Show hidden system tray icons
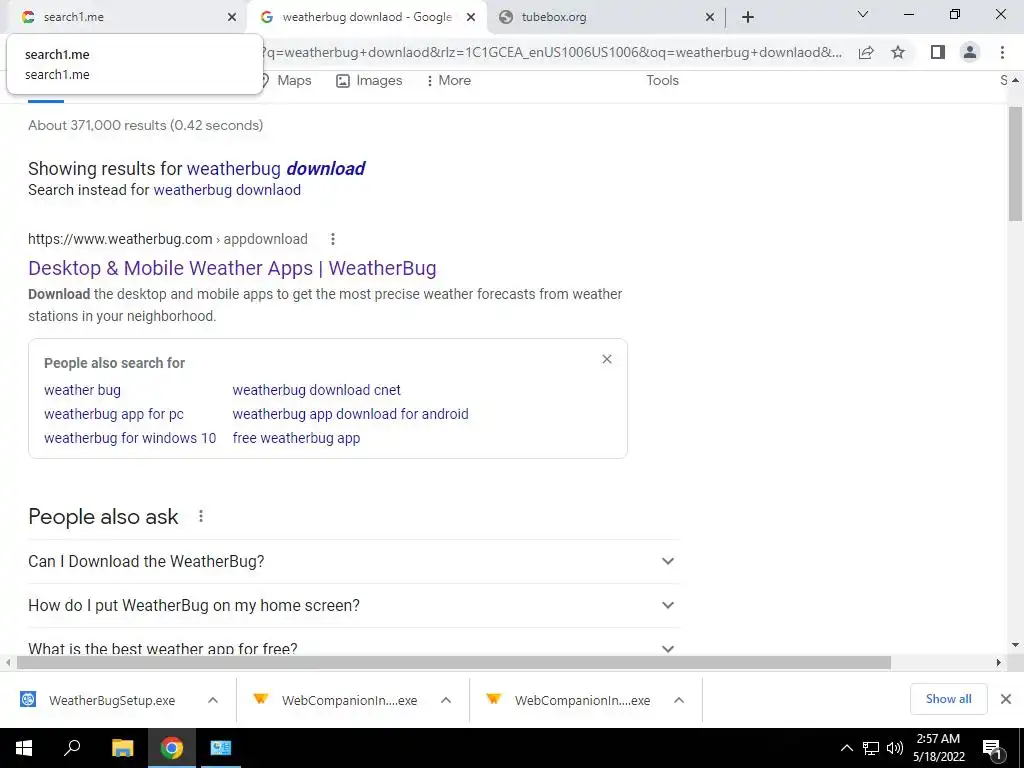1024x768 pixels. [846, 748]
